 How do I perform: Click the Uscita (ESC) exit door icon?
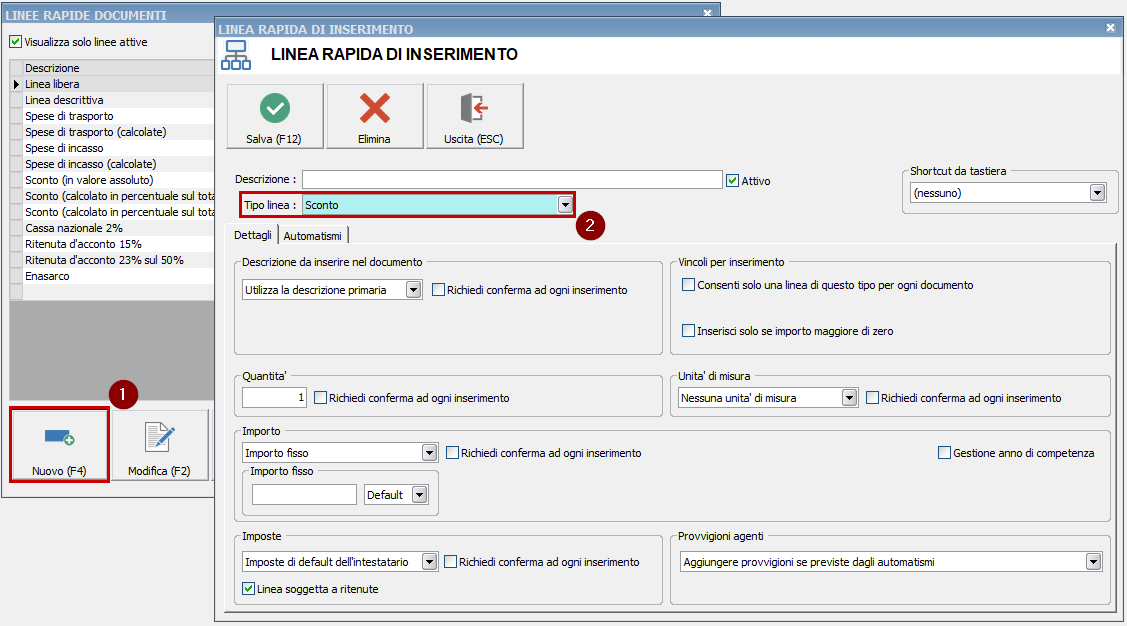pos(474,108)
